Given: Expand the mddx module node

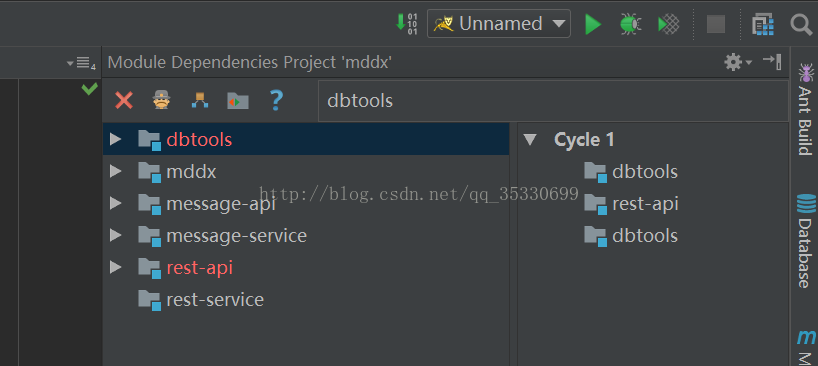Looking at the screenshot, I should tap(116, 171).
